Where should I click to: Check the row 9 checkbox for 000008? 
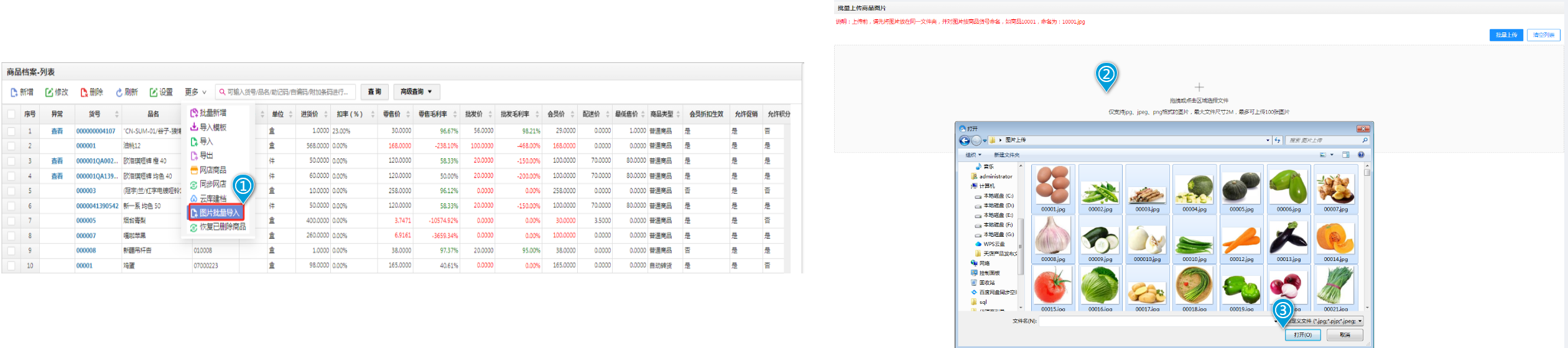click(x=11, y=250)
